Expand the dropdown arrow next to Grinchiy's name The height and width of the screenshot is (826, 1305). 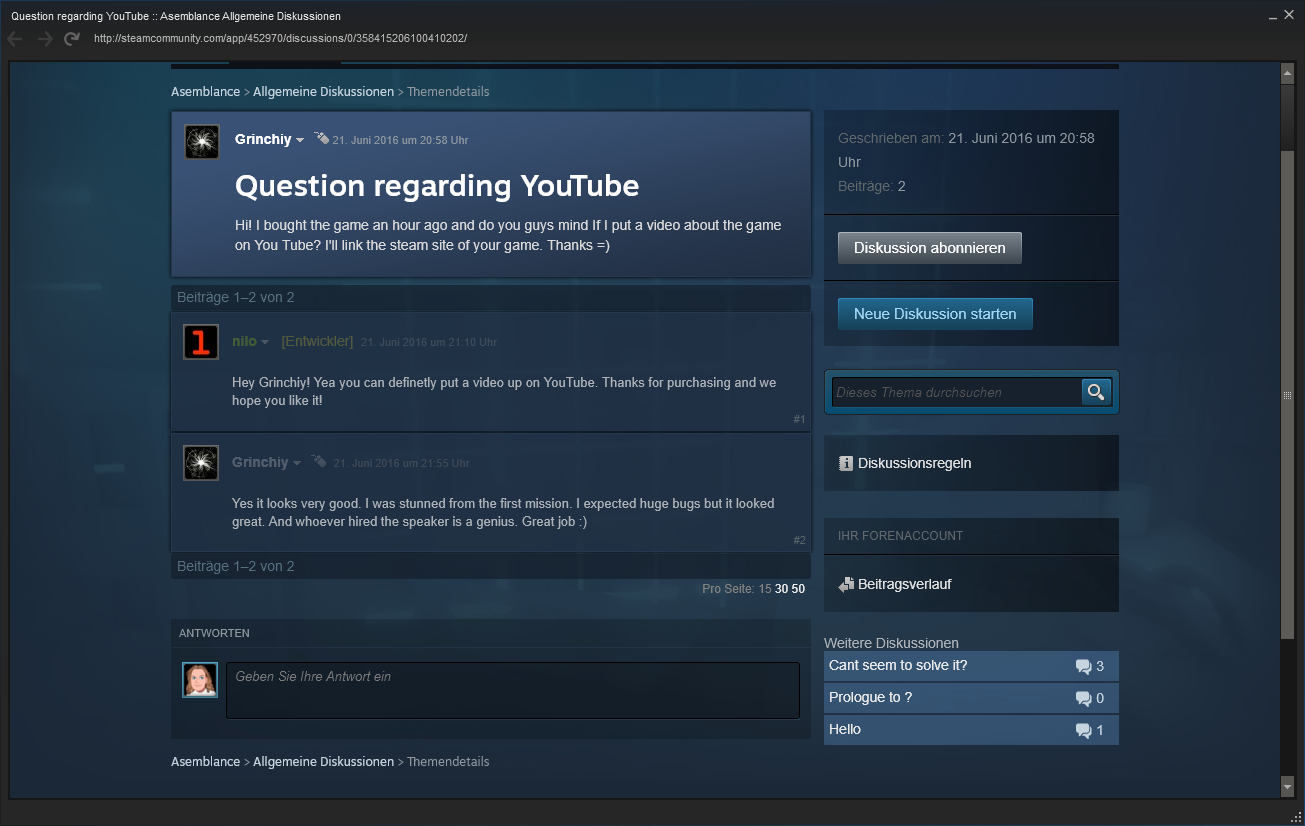[x=300, y=141]
